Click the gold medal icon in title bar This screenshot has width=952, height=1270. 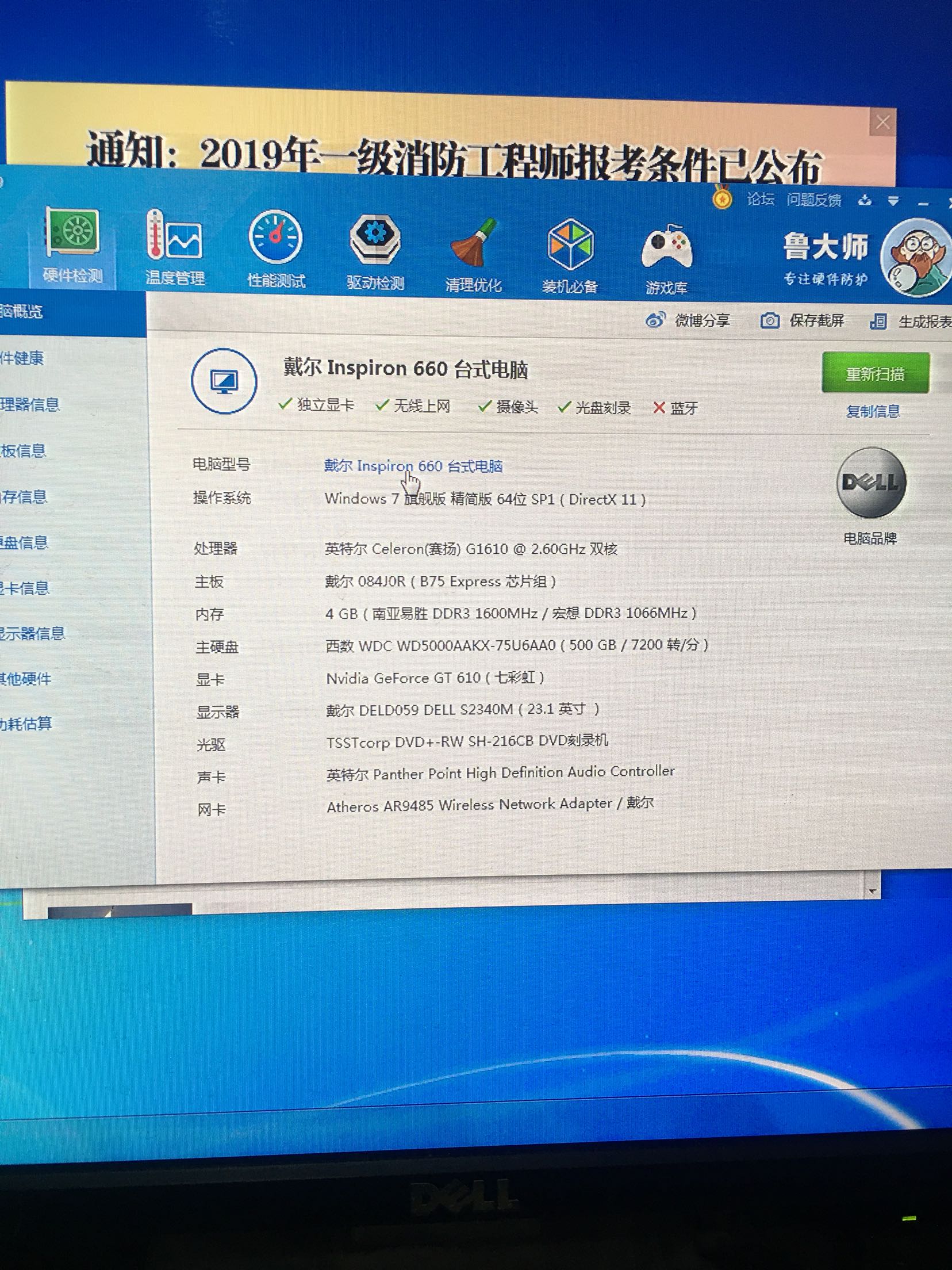[722, 197]
